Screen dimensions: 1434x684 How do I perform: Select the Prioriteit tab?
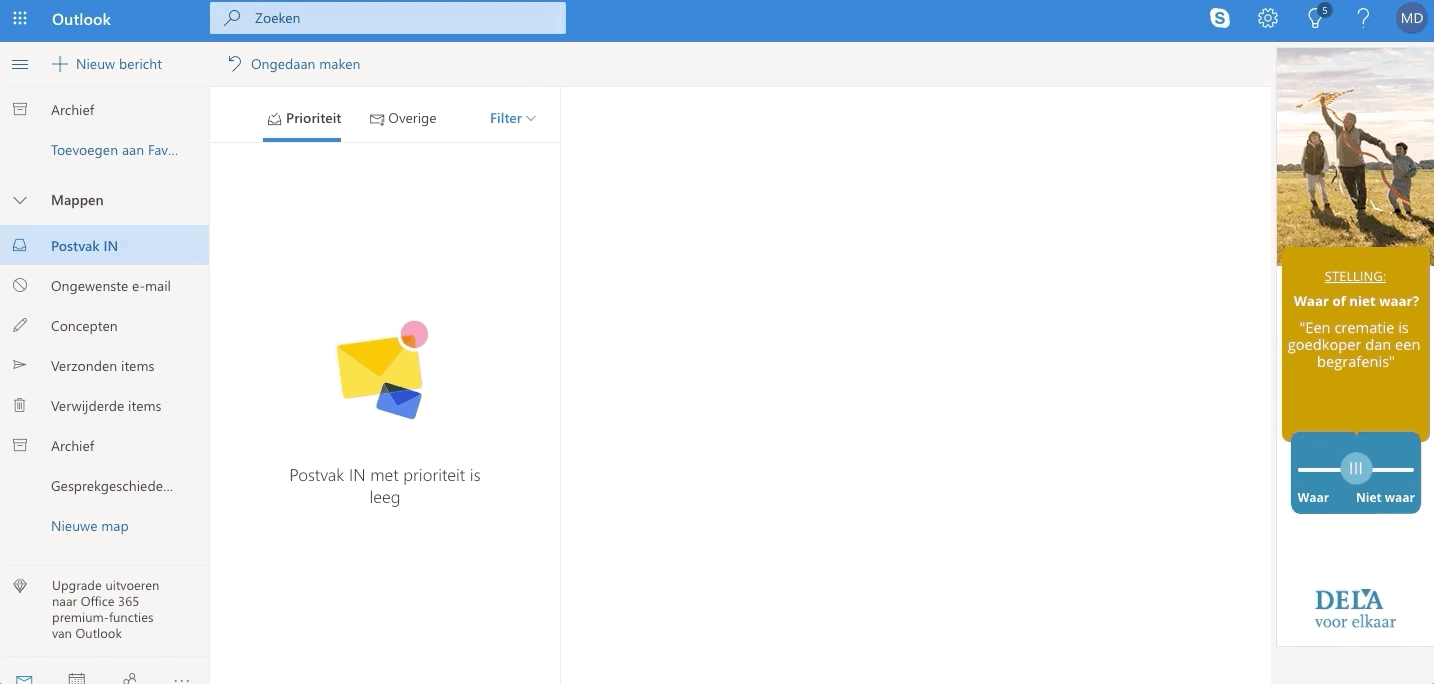303,118
